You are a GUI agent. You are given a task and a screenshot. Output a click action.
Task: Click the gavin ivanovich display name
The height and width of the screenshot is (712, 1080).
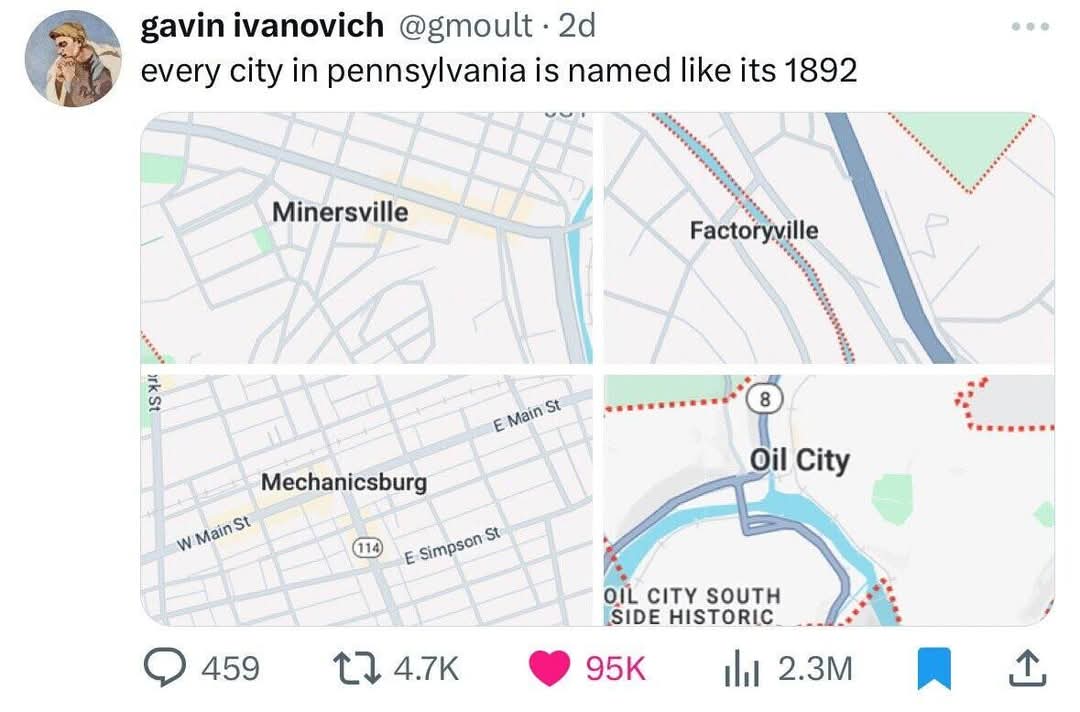pyautogui.click(x=262, y=26)
